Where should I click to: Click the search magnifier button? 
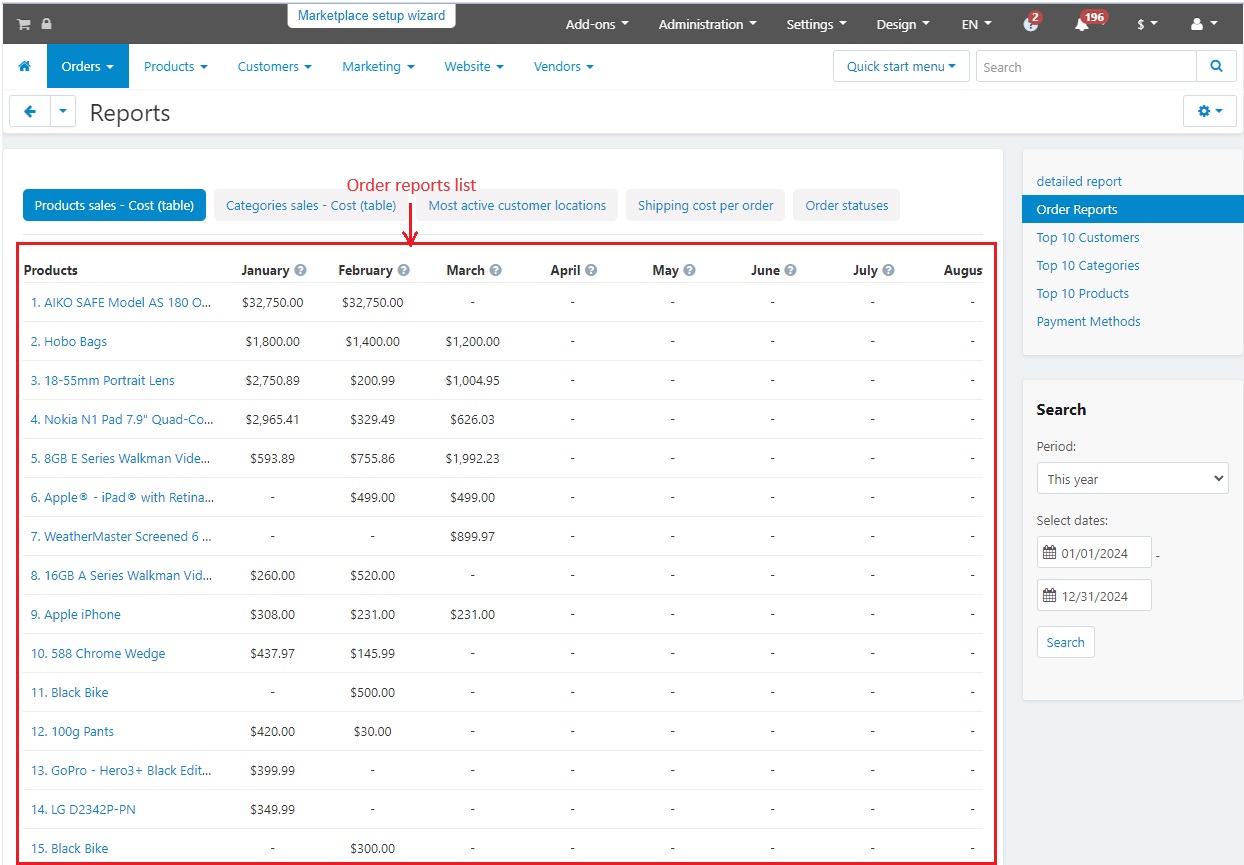(x=1216, y=67)
